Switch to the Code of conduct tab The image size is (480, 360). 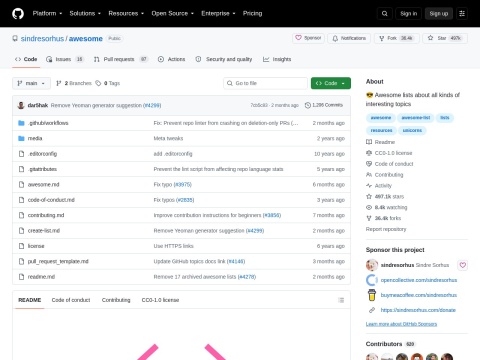click(71, 300)
